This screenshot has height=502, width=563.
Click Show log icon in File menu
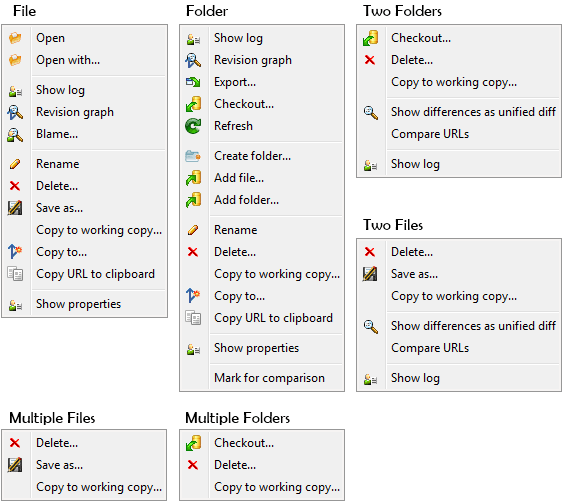click(x=15, y=92)
